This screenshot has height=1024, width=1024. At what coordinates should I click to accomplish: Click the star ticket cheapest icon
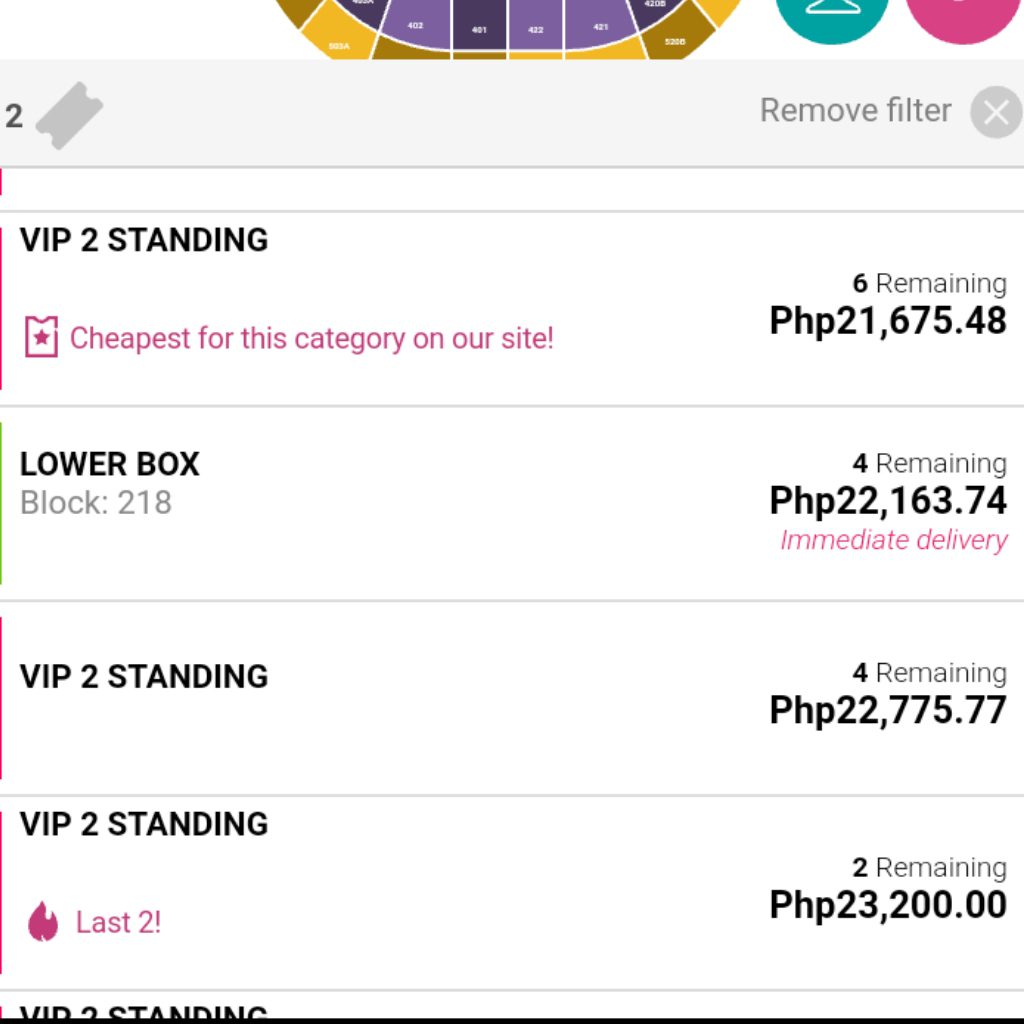41,336
